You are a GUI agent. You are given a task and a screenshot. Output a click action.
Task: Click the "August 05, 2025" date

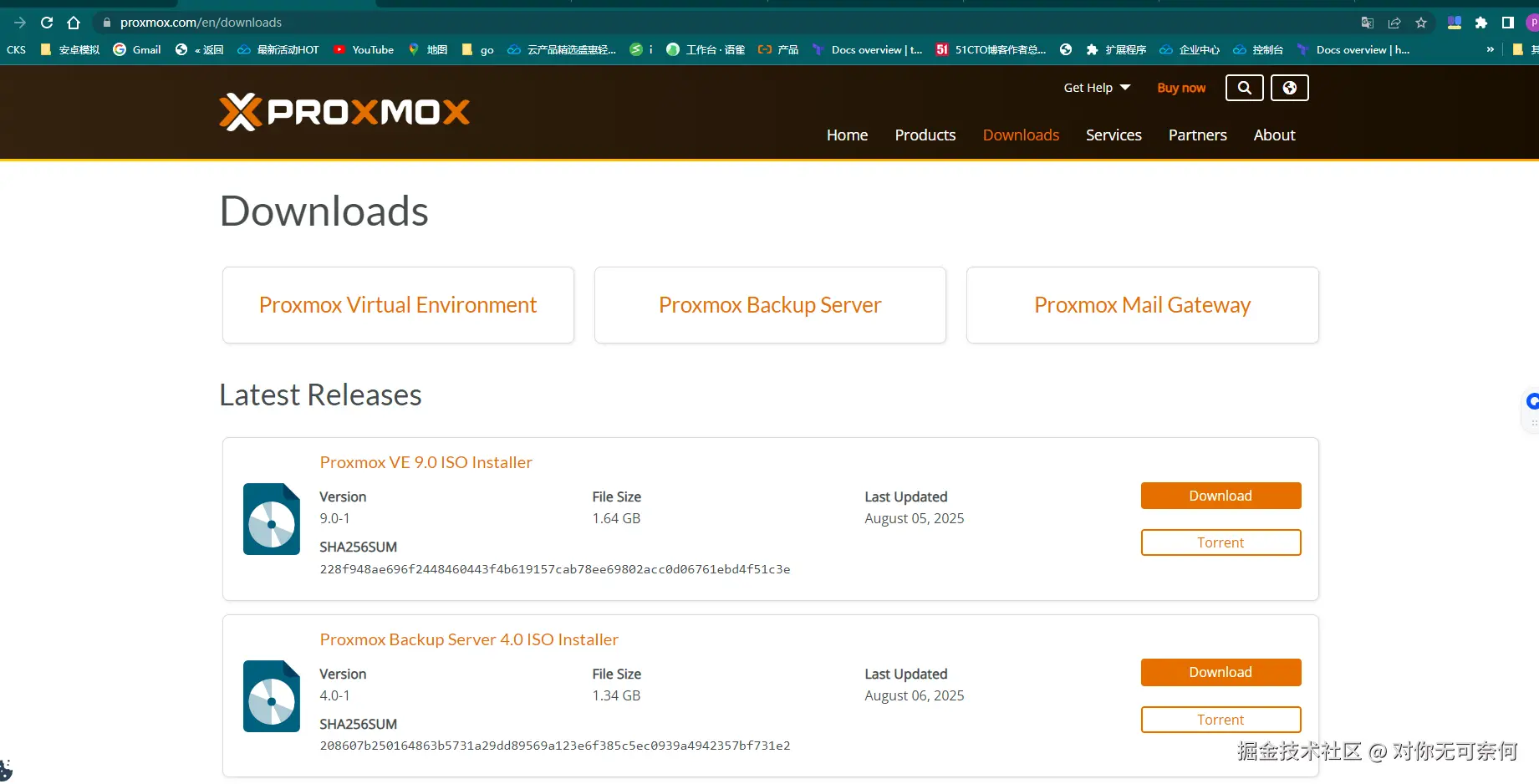click(x=915, y=518)
